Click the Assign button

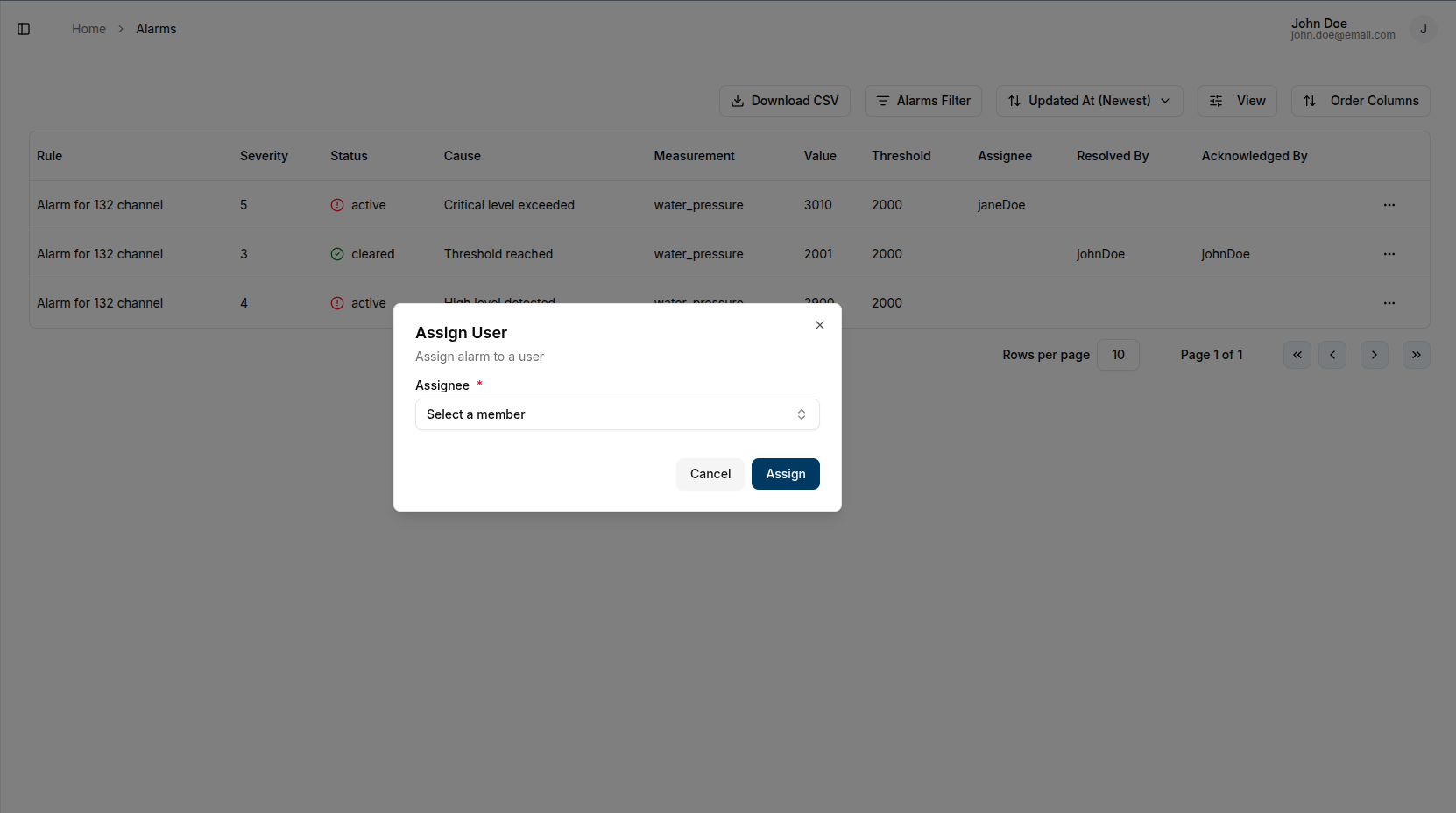tap(785, 473)
